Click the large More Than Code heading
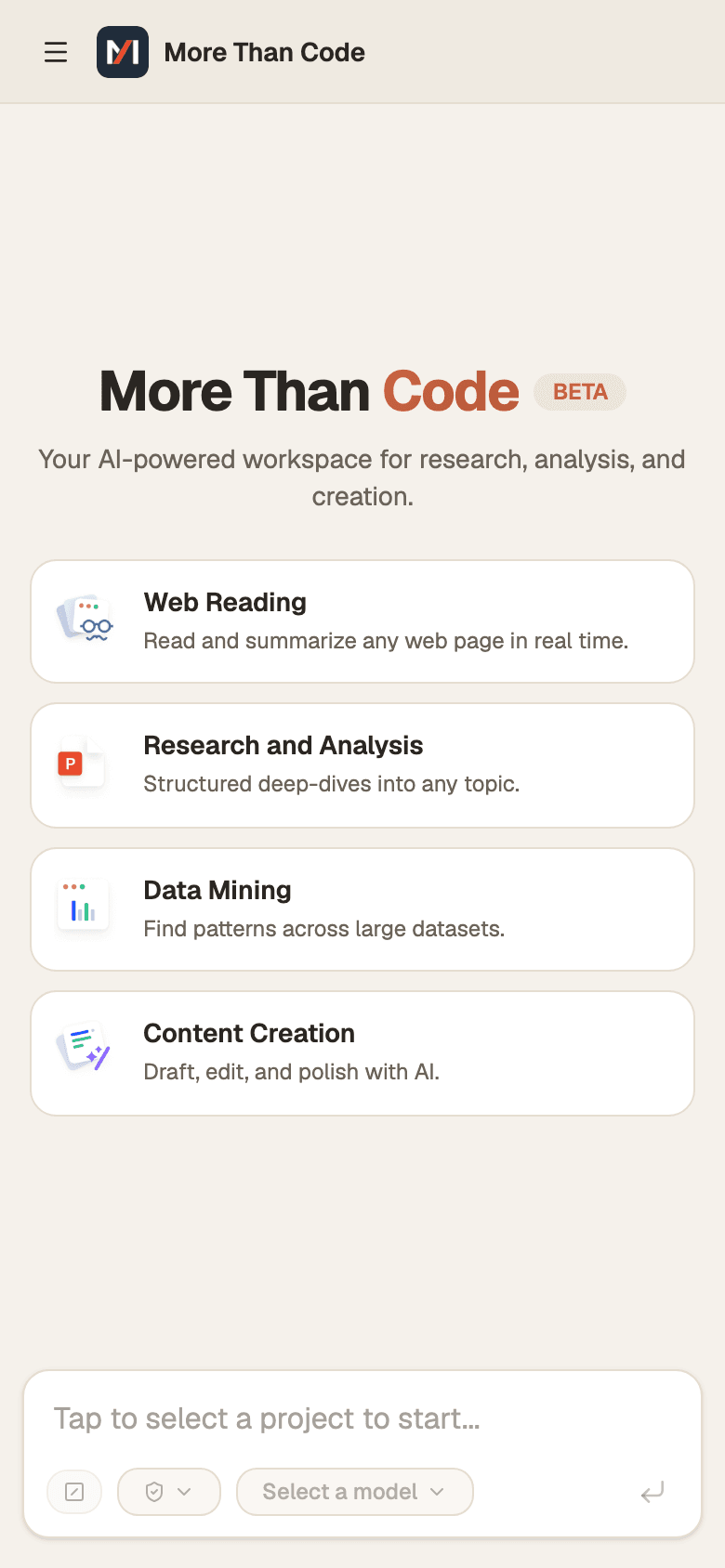Viewport: 725px width, 1568px height. [x=310, y=391]
